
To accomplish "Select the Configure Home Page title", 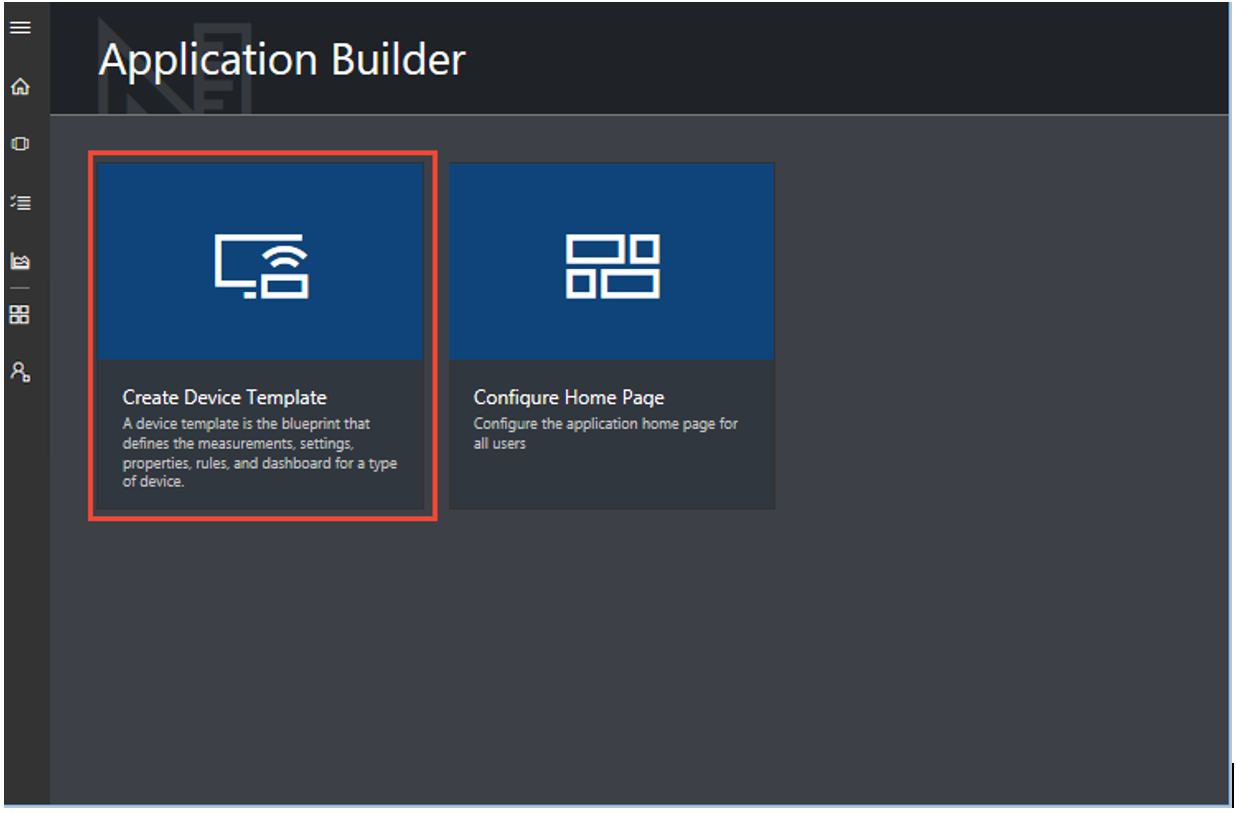I will pyautogui.click(x=569, y=397).
